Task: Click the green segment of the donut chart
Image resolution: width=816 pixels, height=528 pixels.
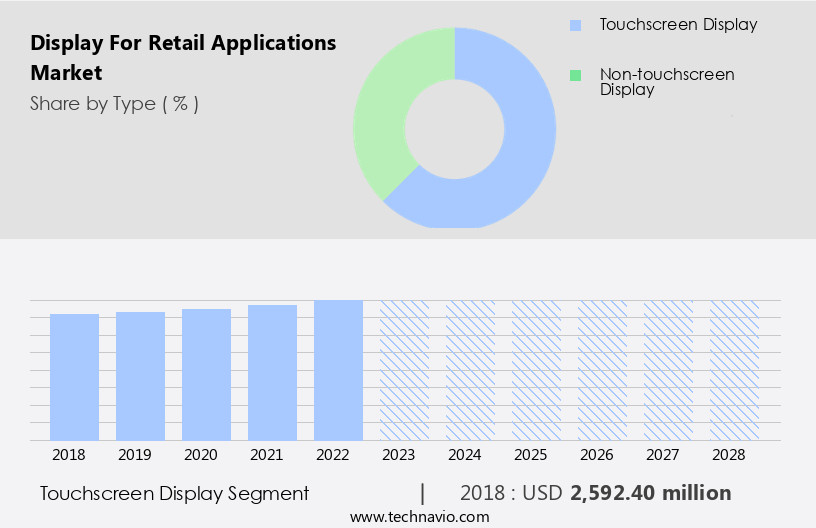Action: click(x=390, y=110)
